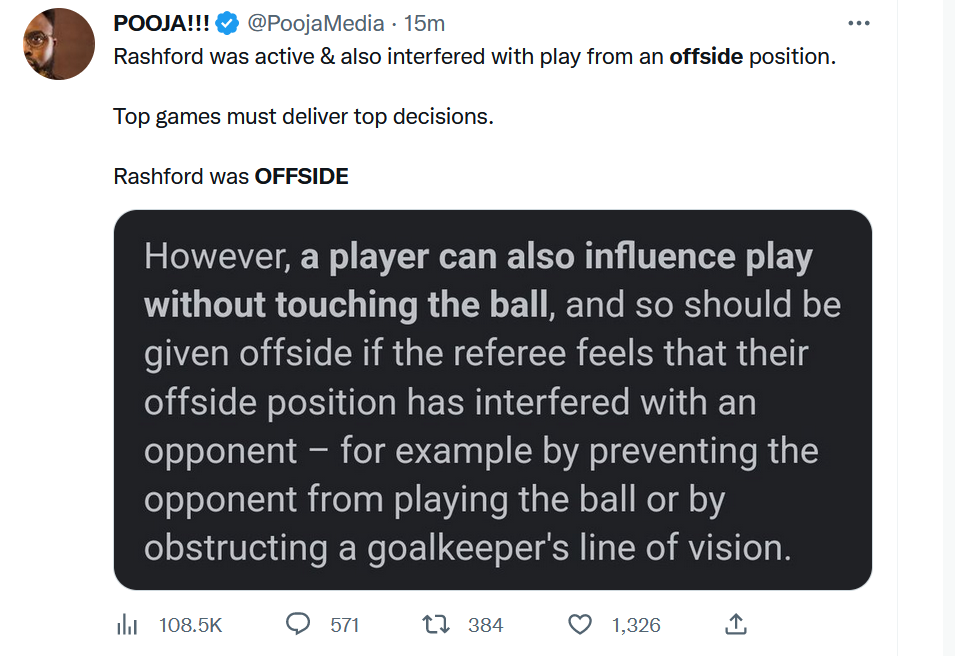
Task: Click the blue verified badge
Action: point(229,23)
